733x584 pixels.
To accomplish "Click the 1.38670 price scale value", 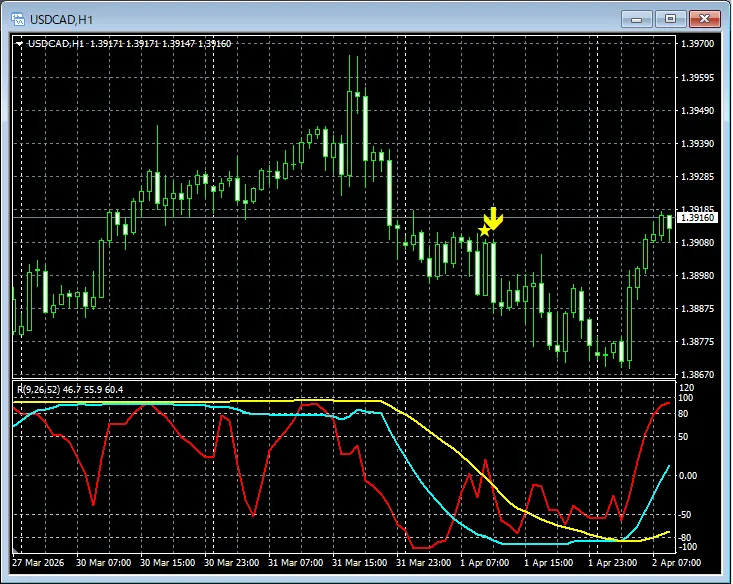I will click(x=697, y=375).
